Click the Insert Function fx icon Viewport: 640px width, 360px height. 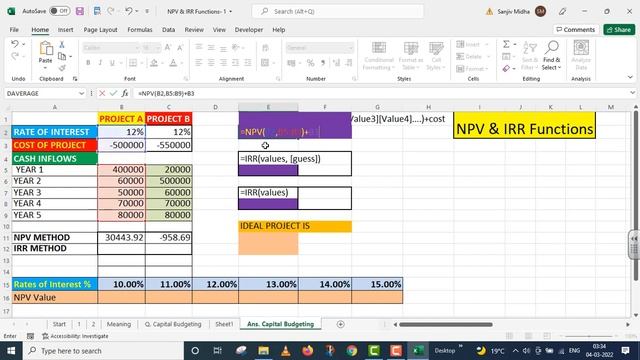pyautogui.click(x=125, y=93)
